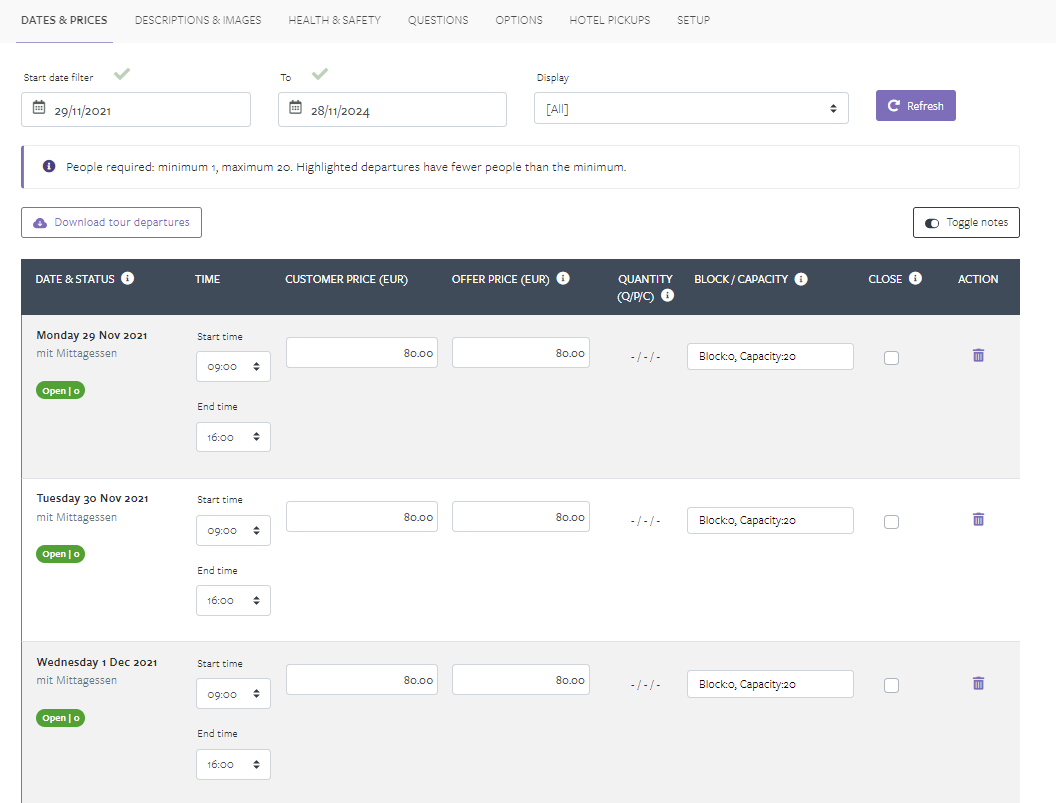Delete Monday 29 Nov 2021 departure
The image size is (1056, 803).
pyautogui.click(x=979, y=355)
